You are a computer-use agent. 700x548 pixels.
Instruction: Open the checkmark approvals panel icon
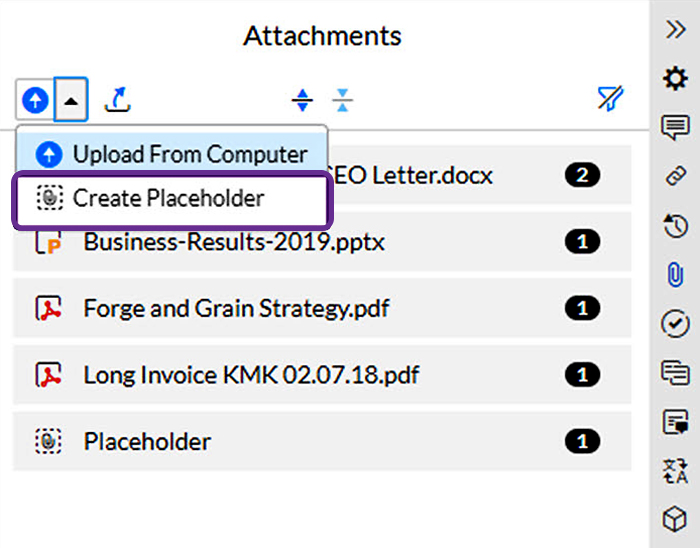676,323
